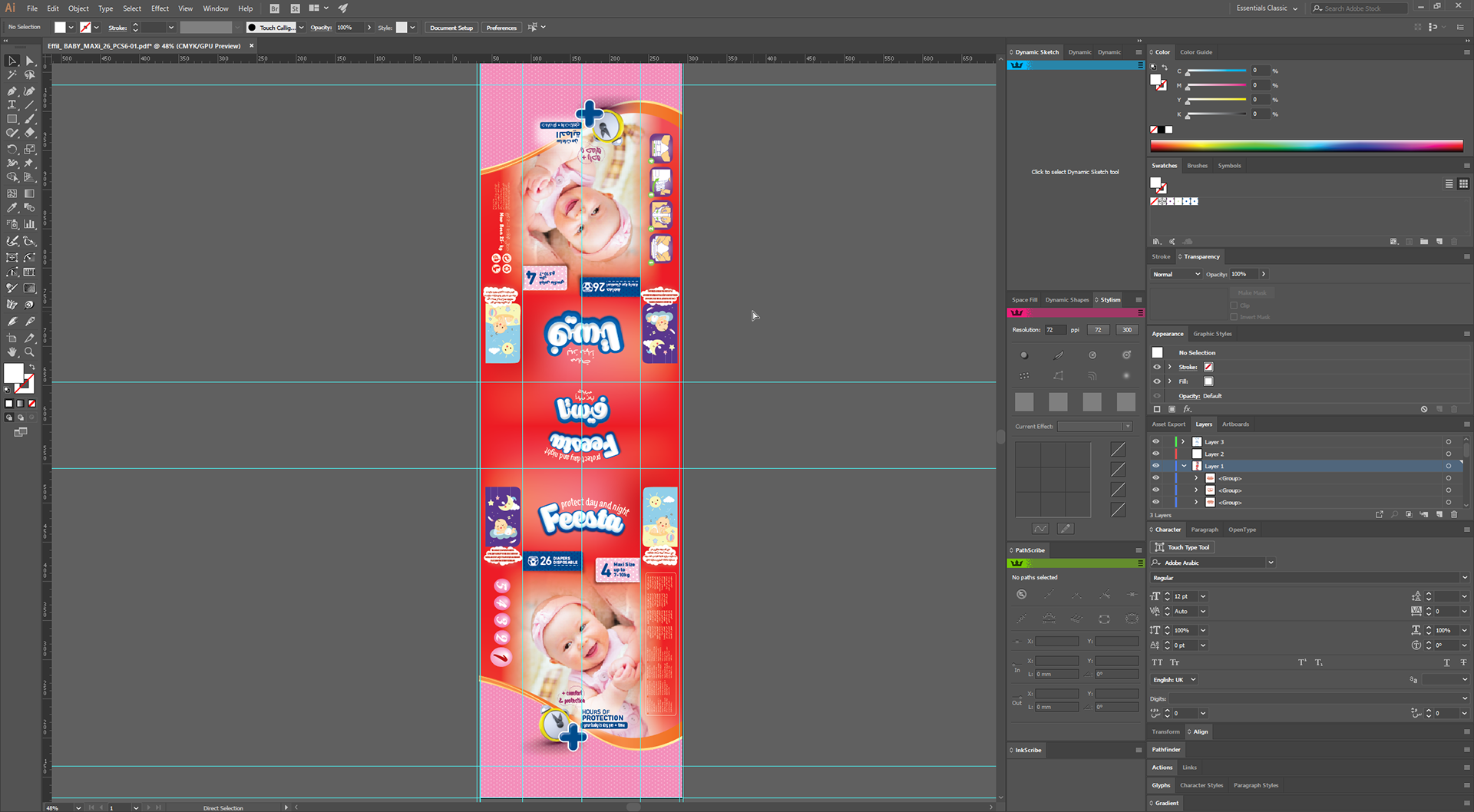Open Adobe Bridge icon in menu bar
Viewport: 1474px width, 812px height.
click(275, 8)
